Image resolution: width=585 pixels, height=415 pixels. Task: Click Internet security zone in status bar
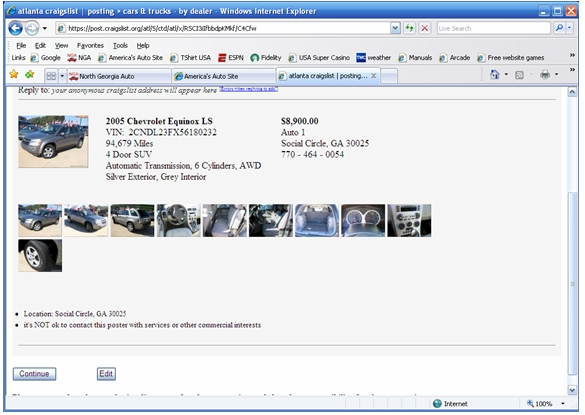(450, 404)
